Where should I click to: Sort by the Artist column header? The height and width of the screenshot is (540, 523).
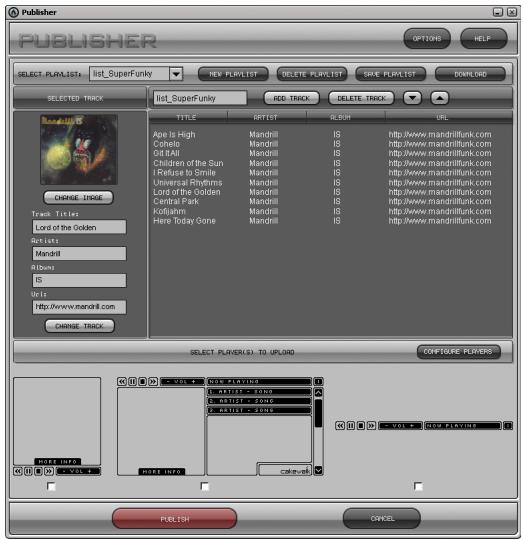[266, 117]
